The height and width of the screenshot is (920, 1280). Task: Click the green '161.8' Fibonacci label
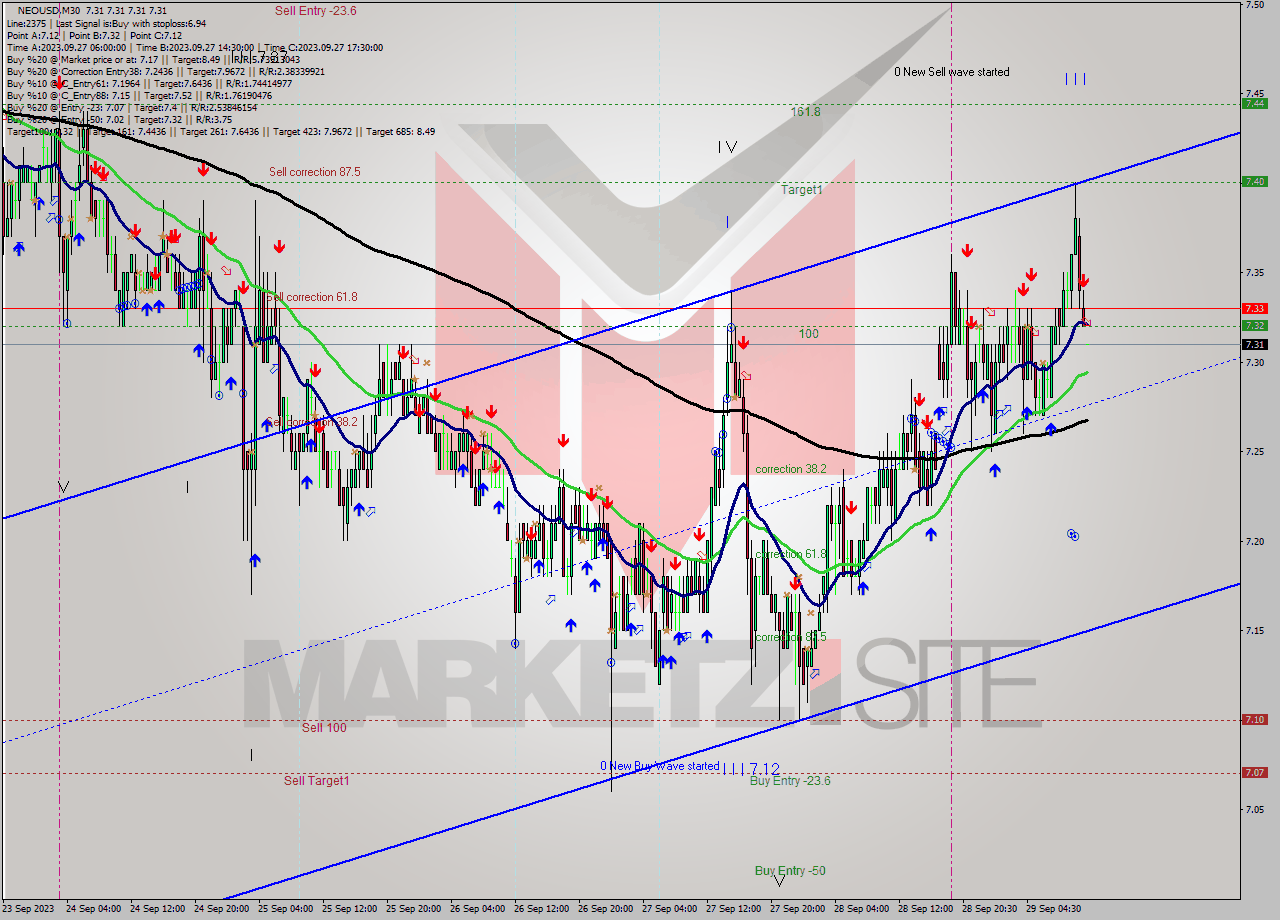pos(806,112)
